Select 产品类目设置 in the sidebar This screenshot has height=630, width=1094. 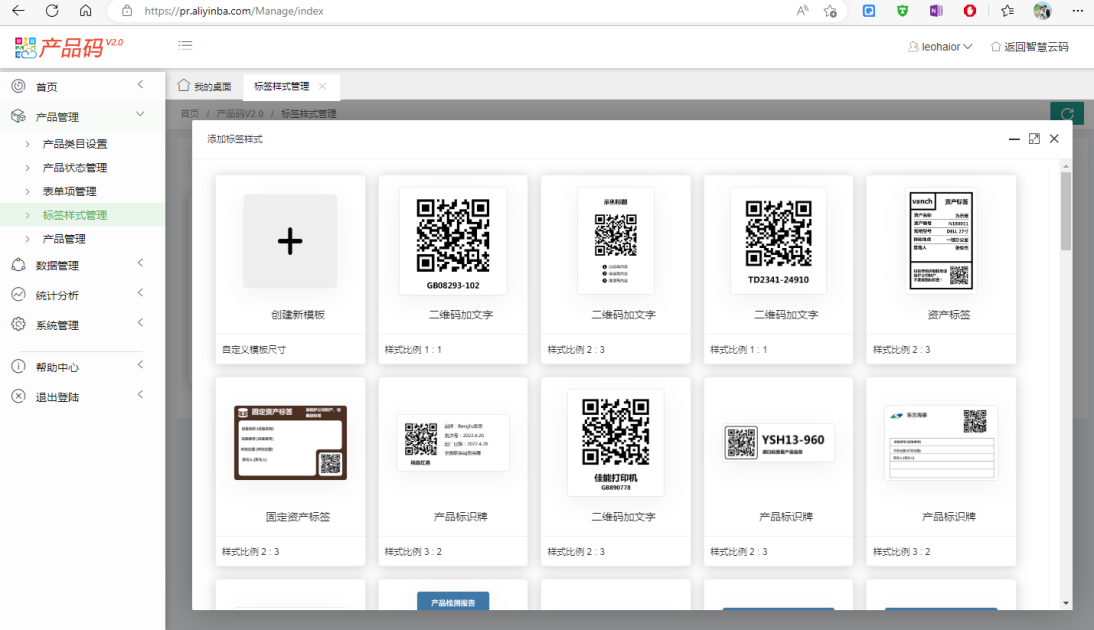click(x=75, y=144)
